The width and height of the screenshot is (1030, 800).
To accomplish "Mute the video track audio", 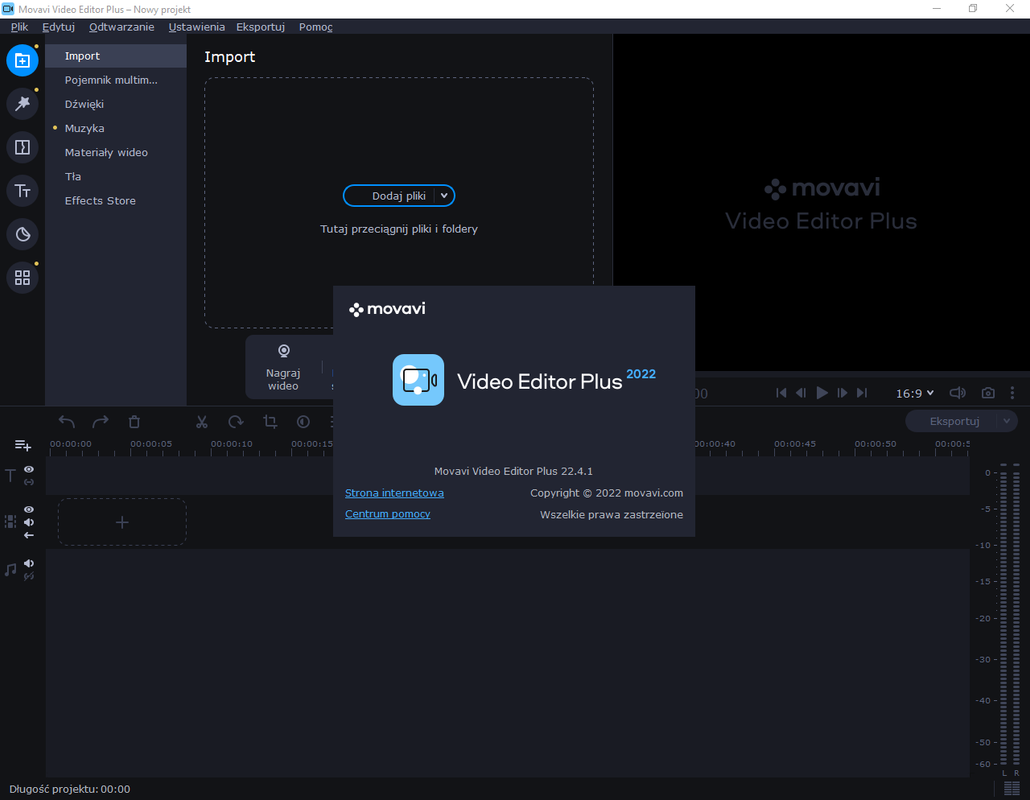I will [x=29, y=522].
